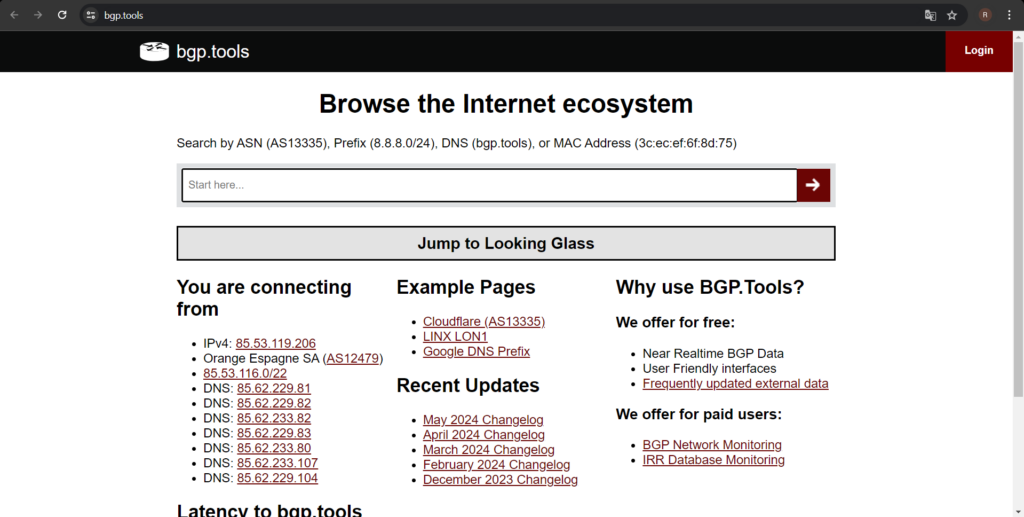Screen dimensions: 1024x517
Task: Open the Chrome profile avatar
Action: (x=985, y=15)
